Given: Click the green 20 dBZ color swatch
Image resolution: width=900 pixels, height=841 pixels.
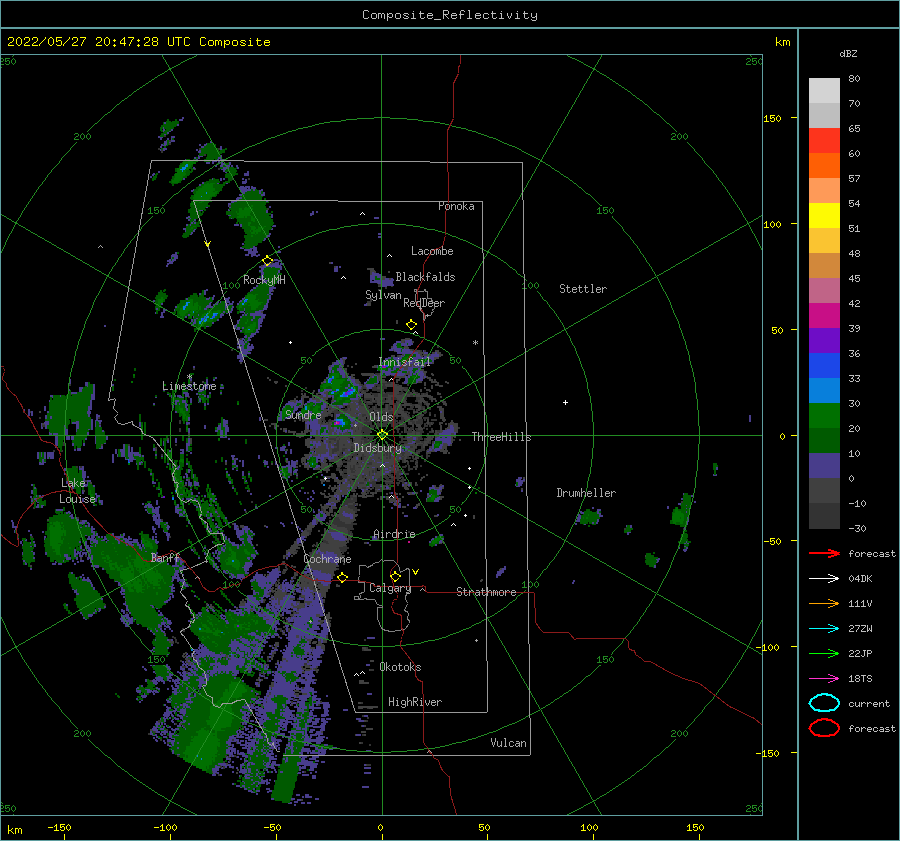Looking at the screenshot, I should [824, 415].
